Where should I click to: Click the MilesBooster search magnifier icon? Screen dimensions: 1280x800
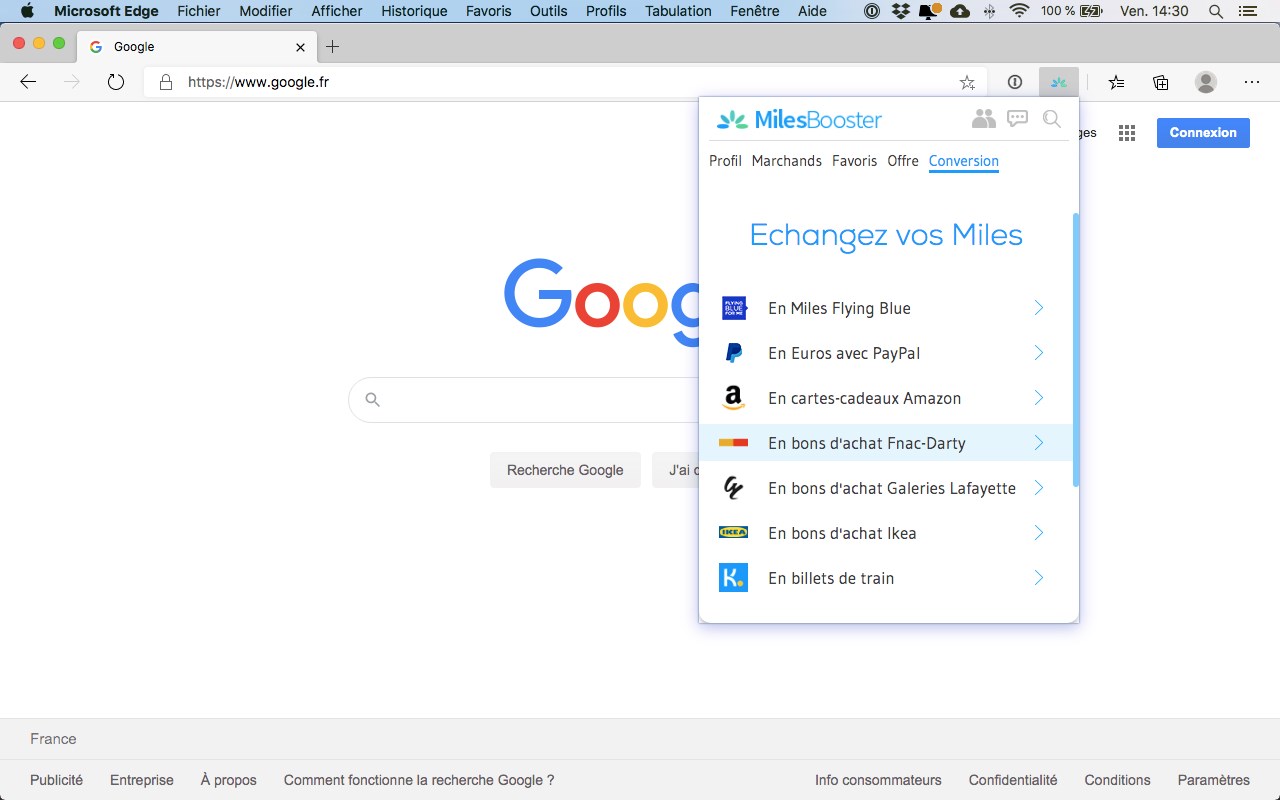point(1052,119)
